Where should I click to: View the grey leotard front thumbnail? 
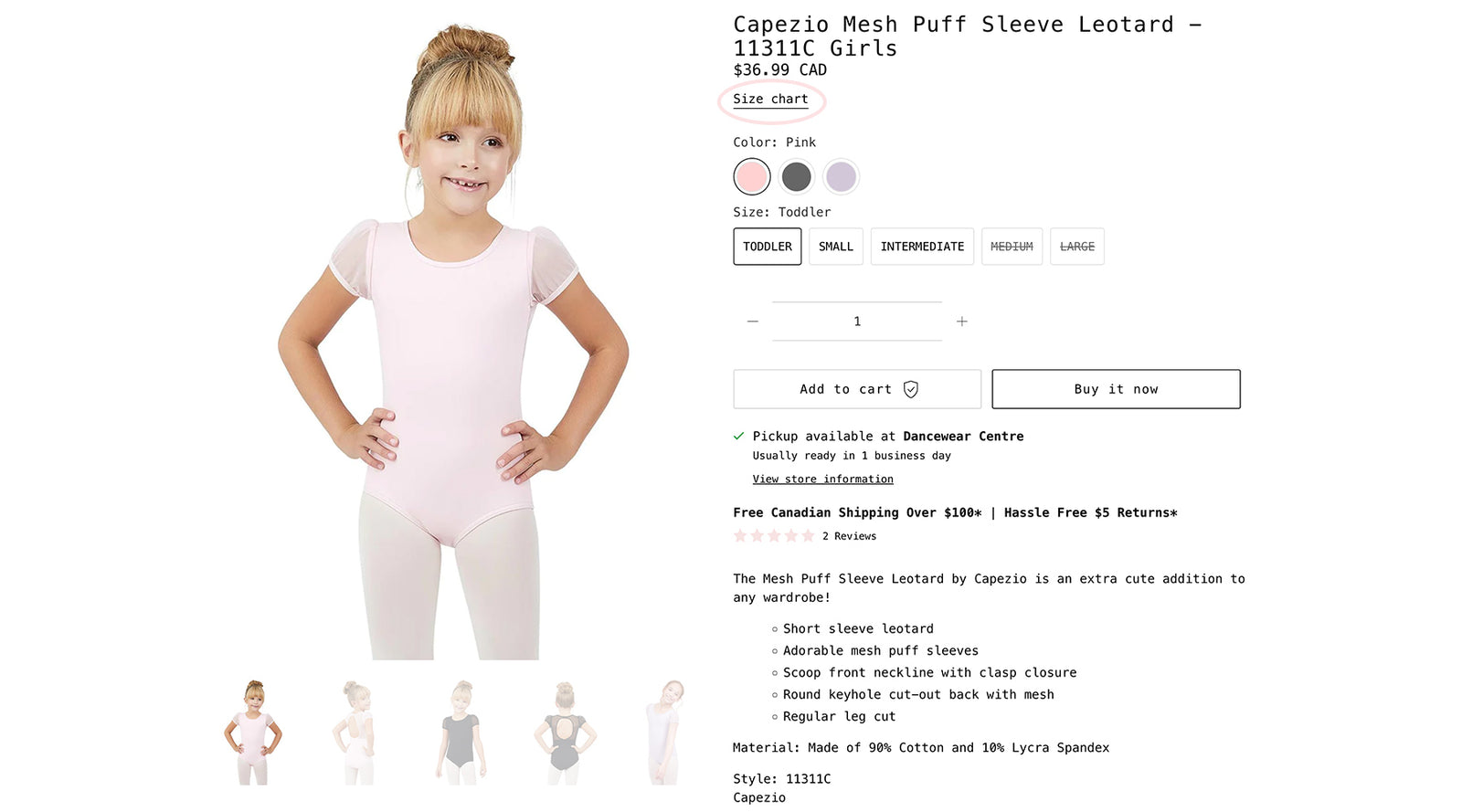click(461, 732)
